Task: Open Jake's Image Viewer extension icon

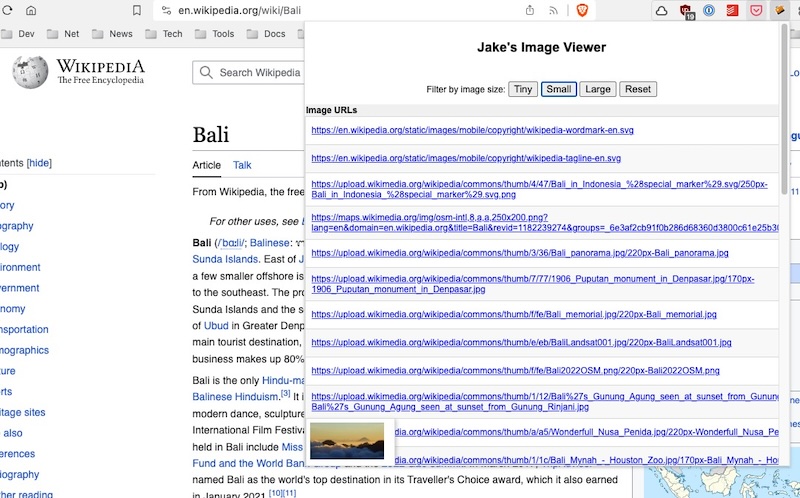Action: pos(780,11)
